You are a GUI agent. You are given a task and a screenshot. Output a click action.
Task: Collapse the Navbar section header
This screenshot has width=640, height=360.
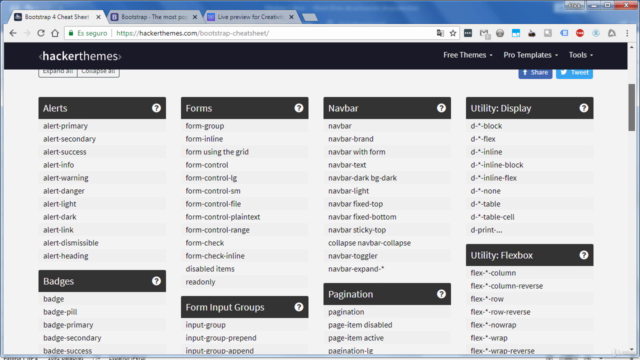pos(387,108)
